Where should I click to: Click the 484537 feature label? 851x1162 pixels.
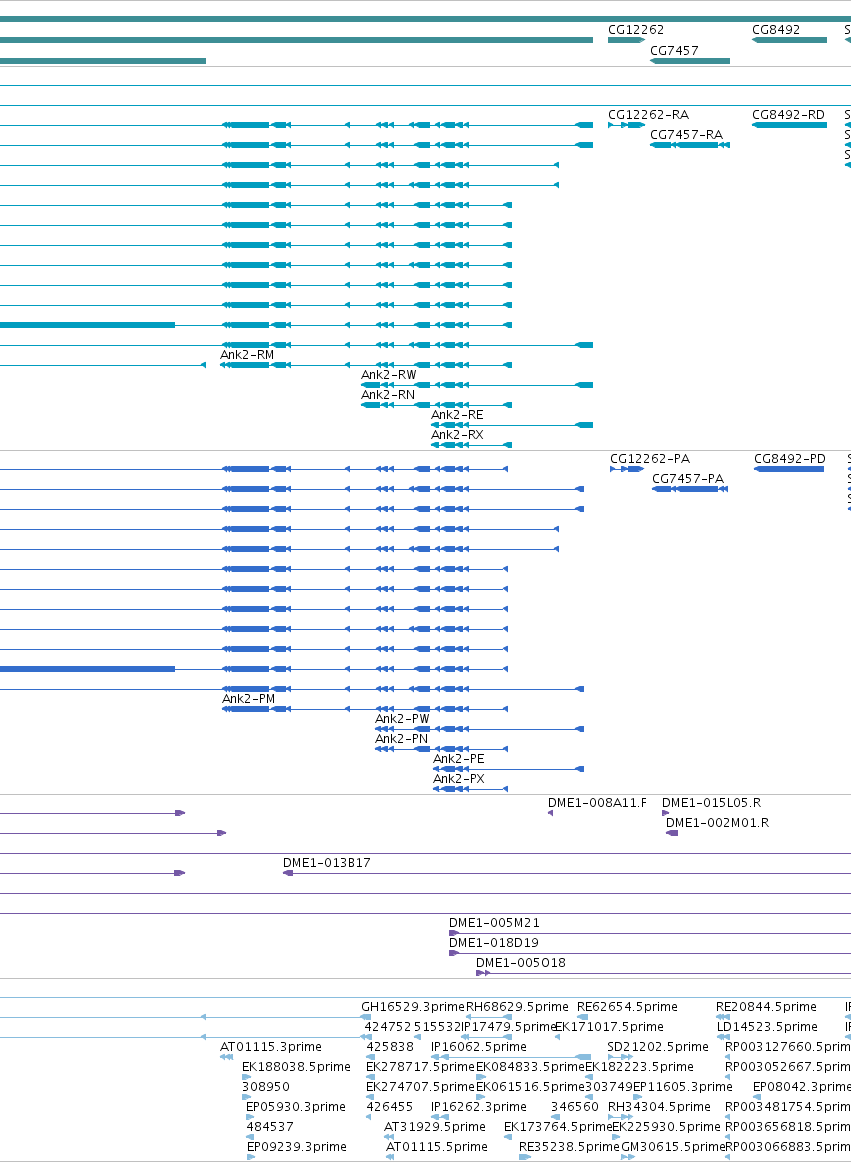tap(269, 1127)
